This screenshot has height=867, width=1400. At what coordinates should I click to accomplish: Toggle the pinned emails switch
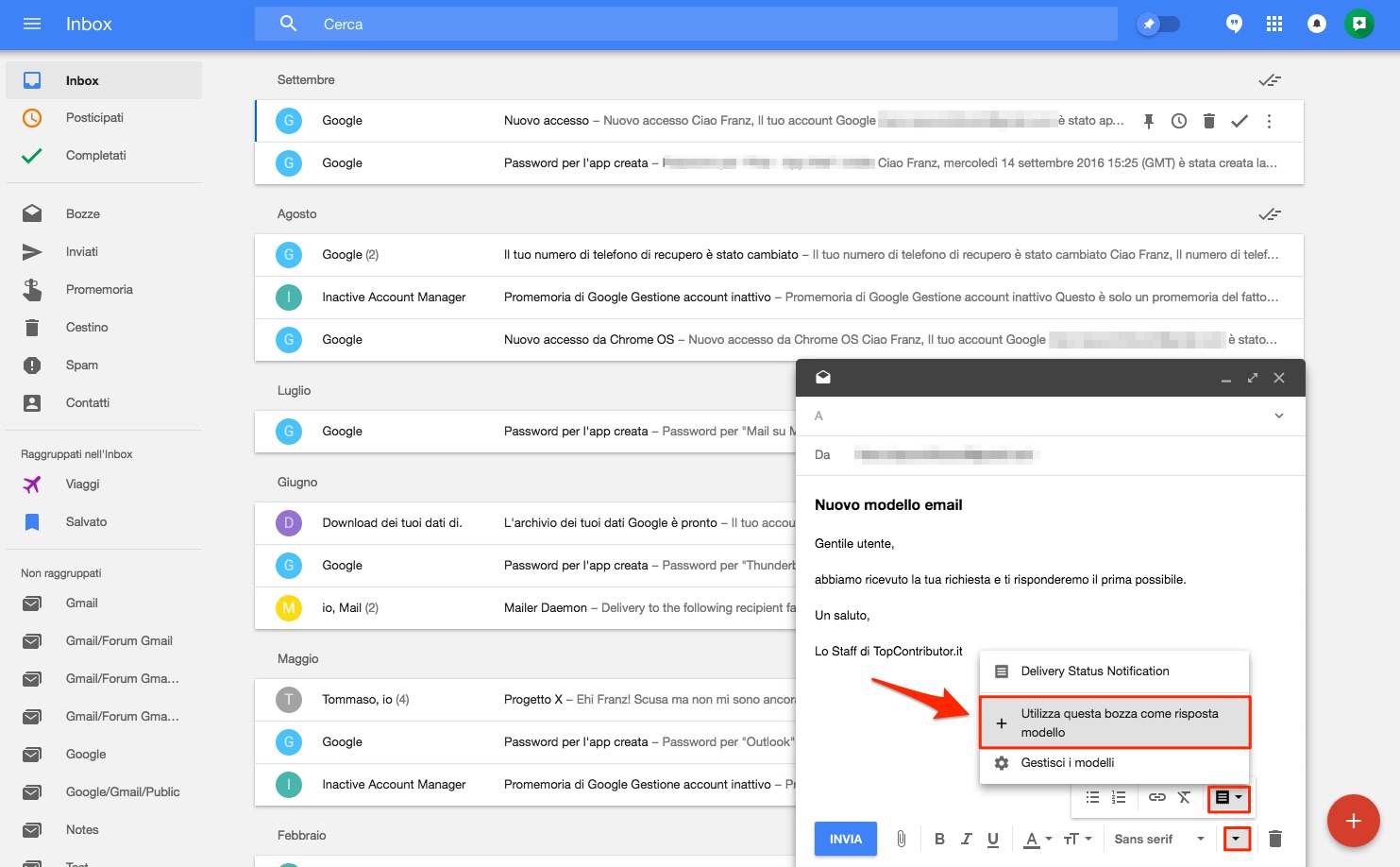[1158, 25]
